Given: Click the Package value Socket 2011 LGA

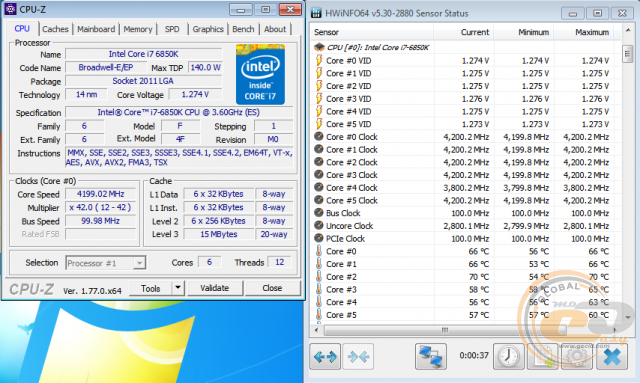Looking at the screenshot, I should click(143, 81).
